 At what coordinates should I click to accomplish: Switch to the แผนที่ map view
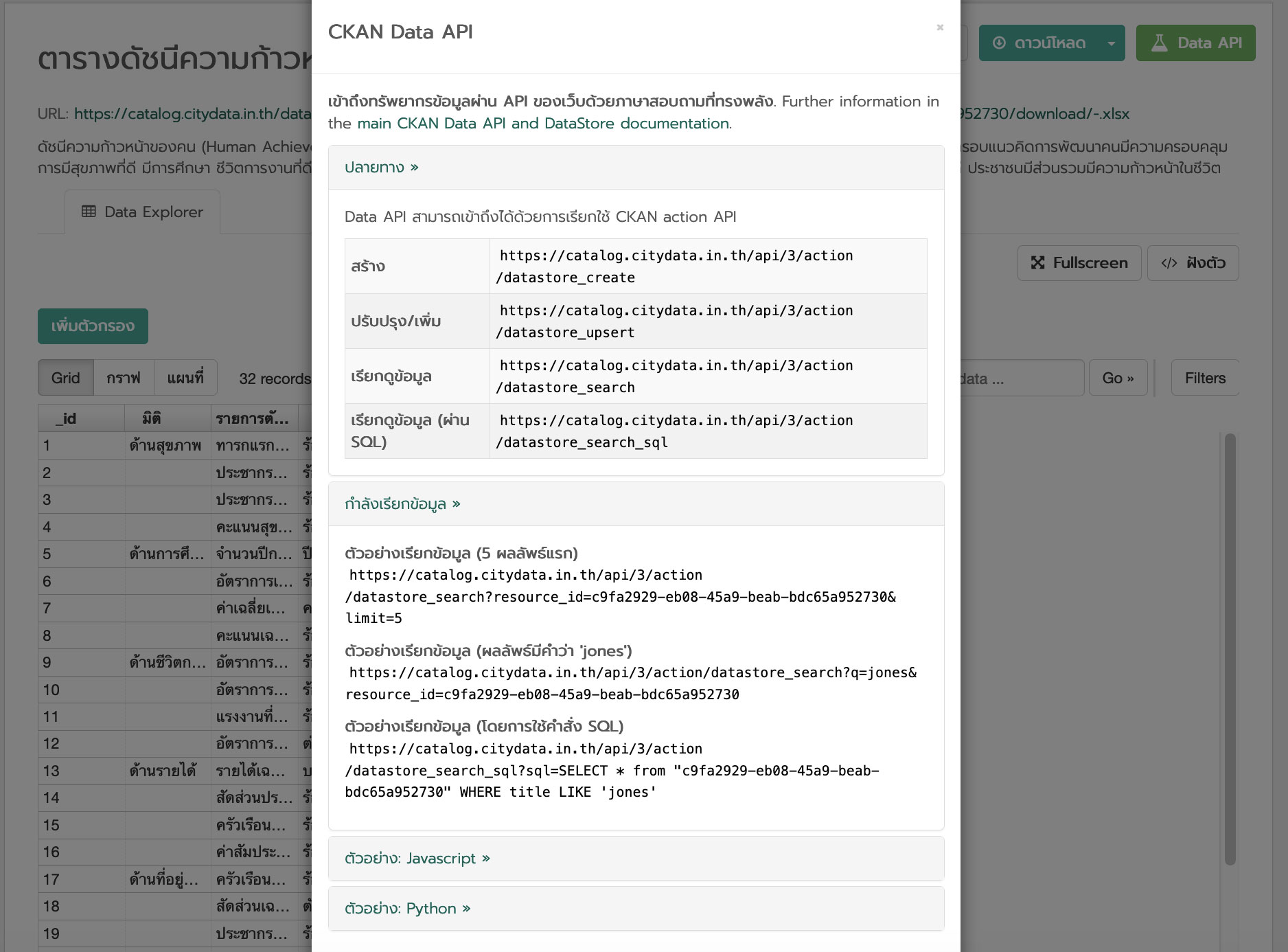click(185, 378)
